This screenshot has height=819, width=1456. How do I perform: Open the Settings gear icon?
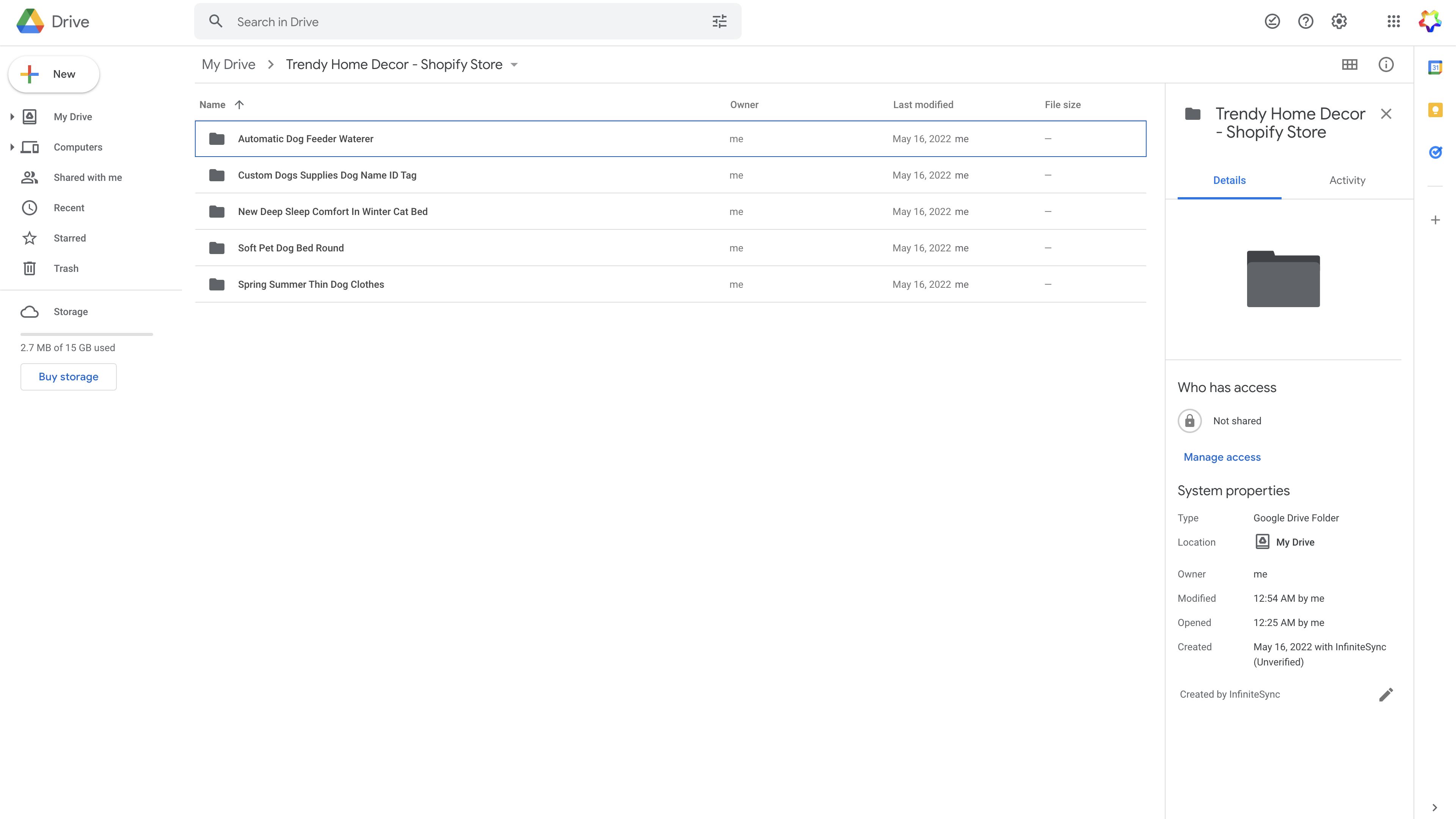1339,22
